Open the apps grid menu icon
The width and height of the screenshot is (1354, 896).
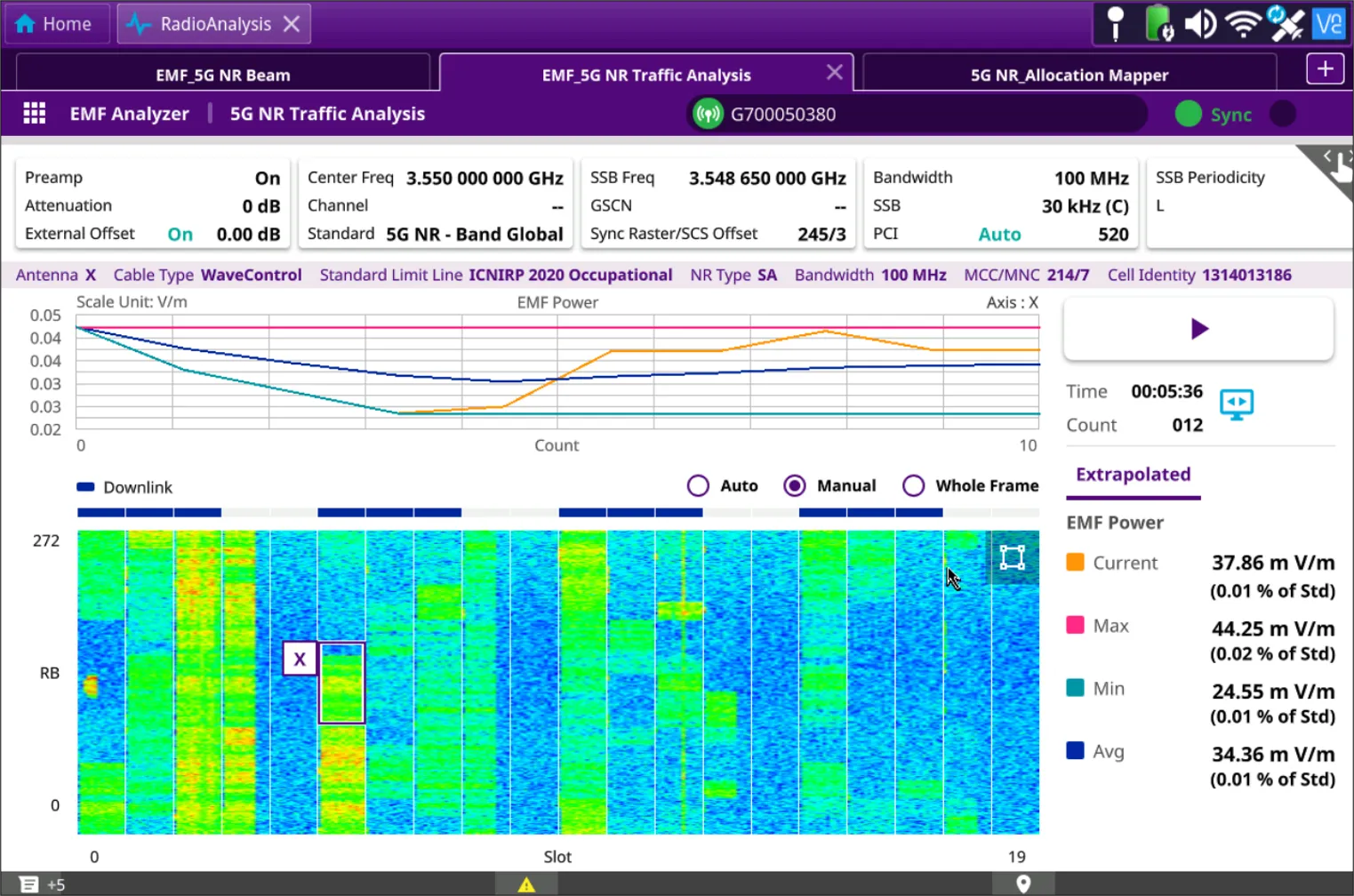click(35, 113)
